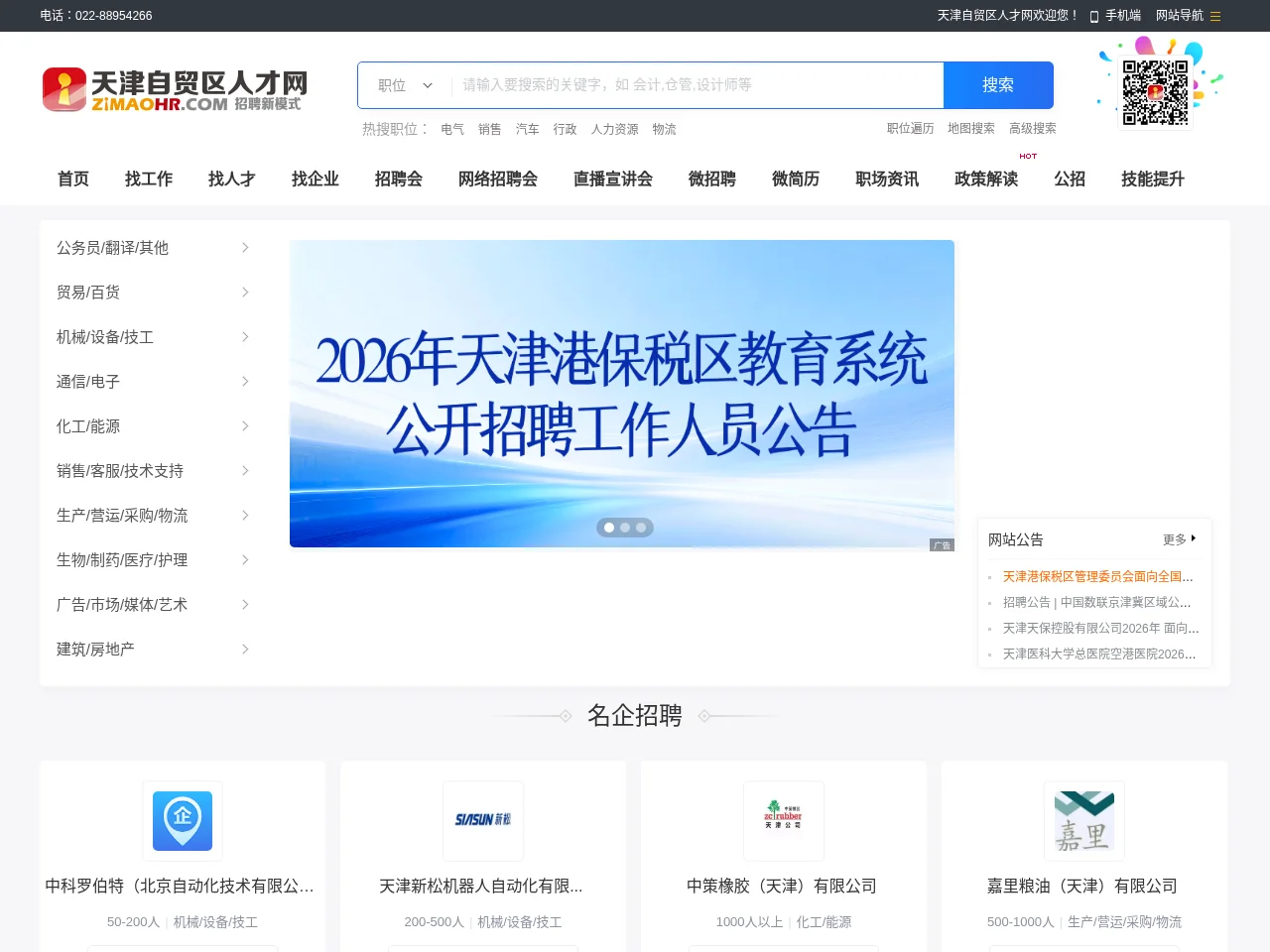1270x952 pixels.
Task: Open the 手机端 mobile phone icon link
Action: pos(1094,16)
